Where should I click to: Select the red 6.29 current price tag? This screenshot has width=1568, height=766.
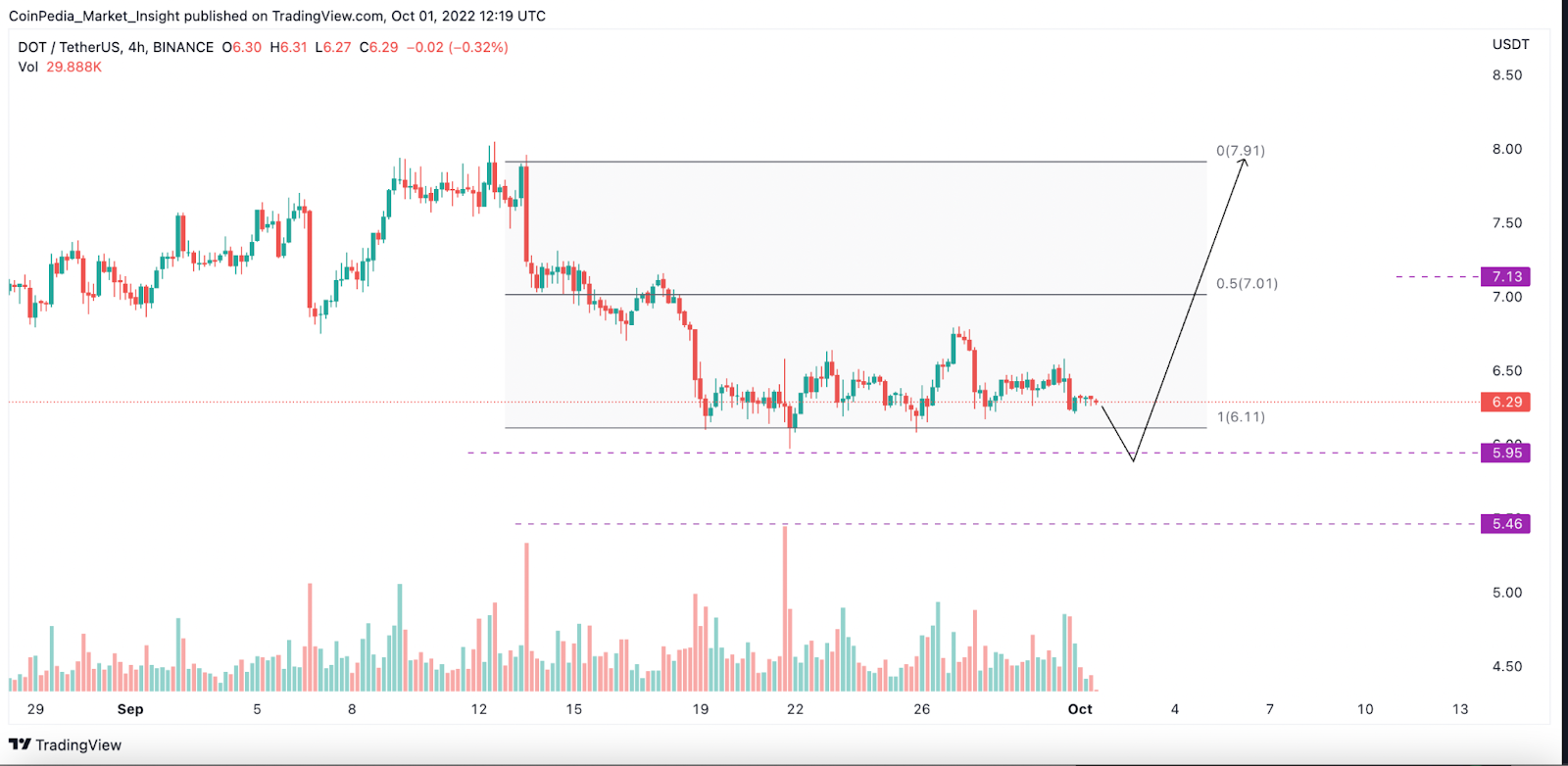pos(1506,403)
